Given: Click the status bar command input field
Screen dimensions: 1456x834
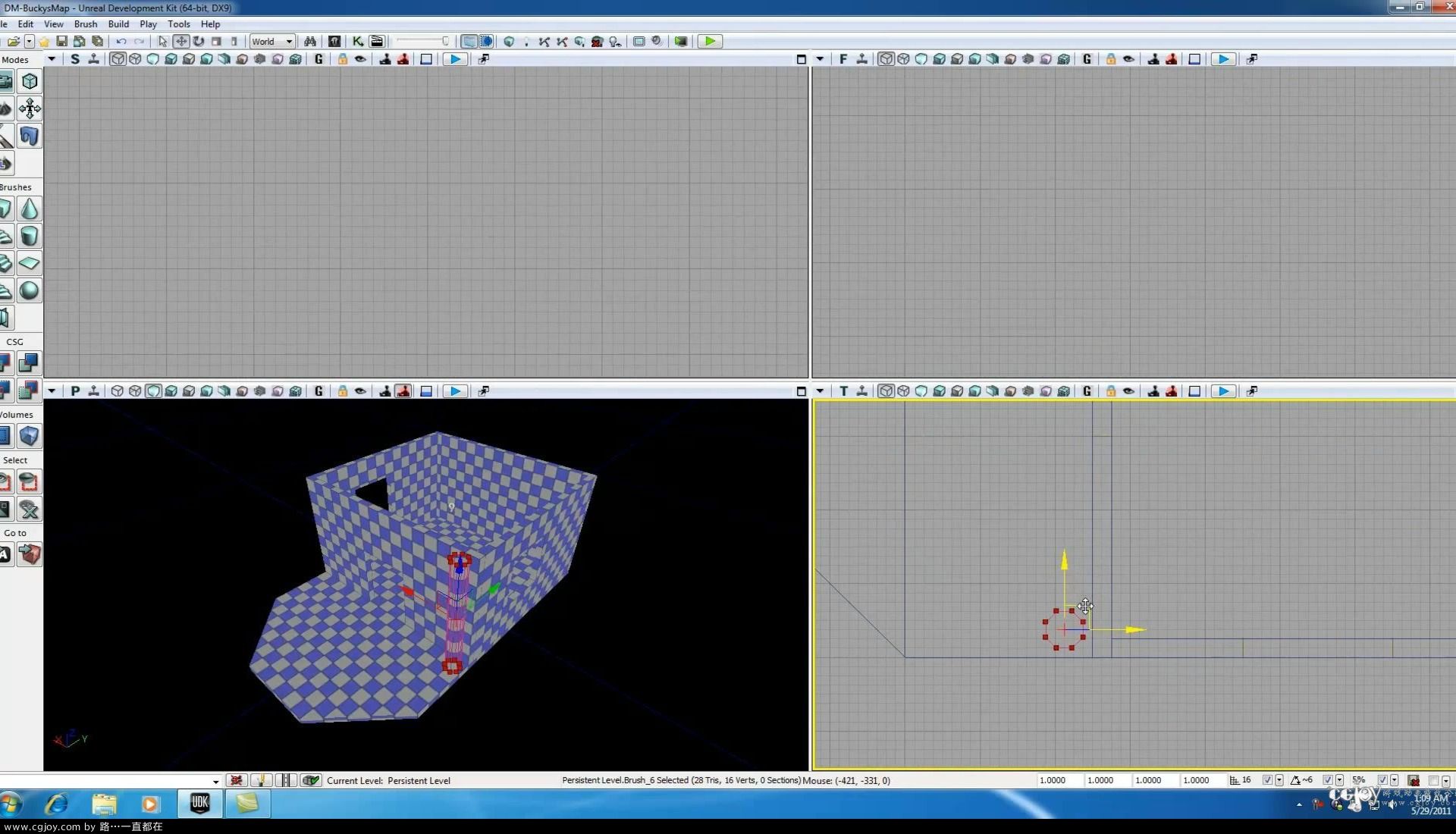Looking at the screenshot, I should point(111,780).
